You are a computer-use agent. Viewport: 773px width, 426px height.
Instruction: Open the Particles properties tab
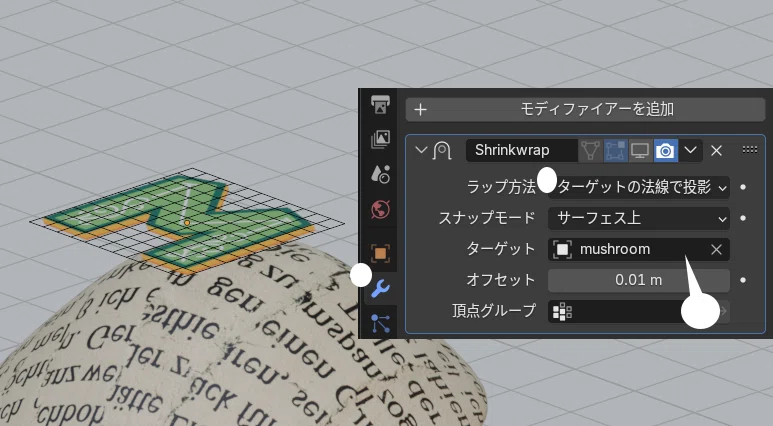[380, 323]
